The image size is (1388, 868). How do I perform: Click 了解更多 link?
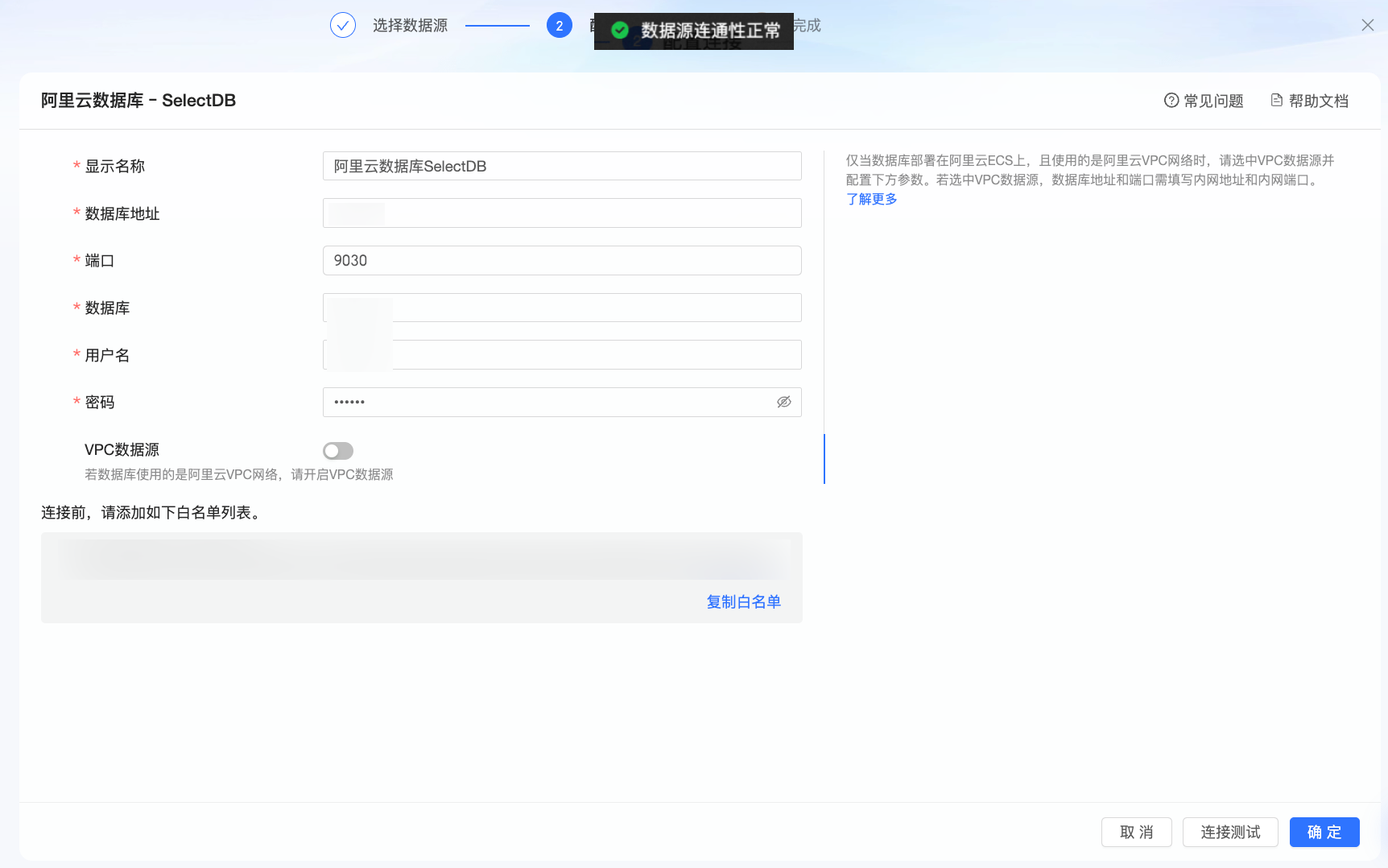(x=871, y=199)
